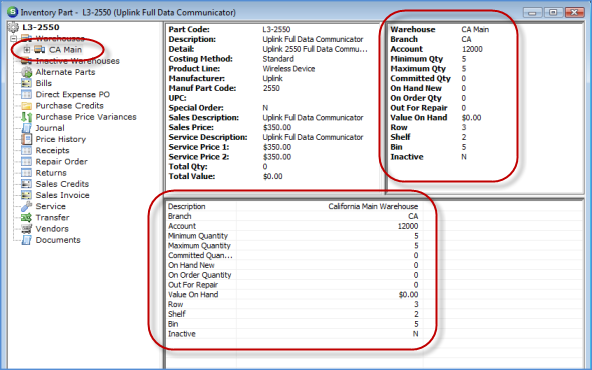This screenshot has width=592, height=370.
Task: Click the Repair Order icon
Action: tap(26, 162)
